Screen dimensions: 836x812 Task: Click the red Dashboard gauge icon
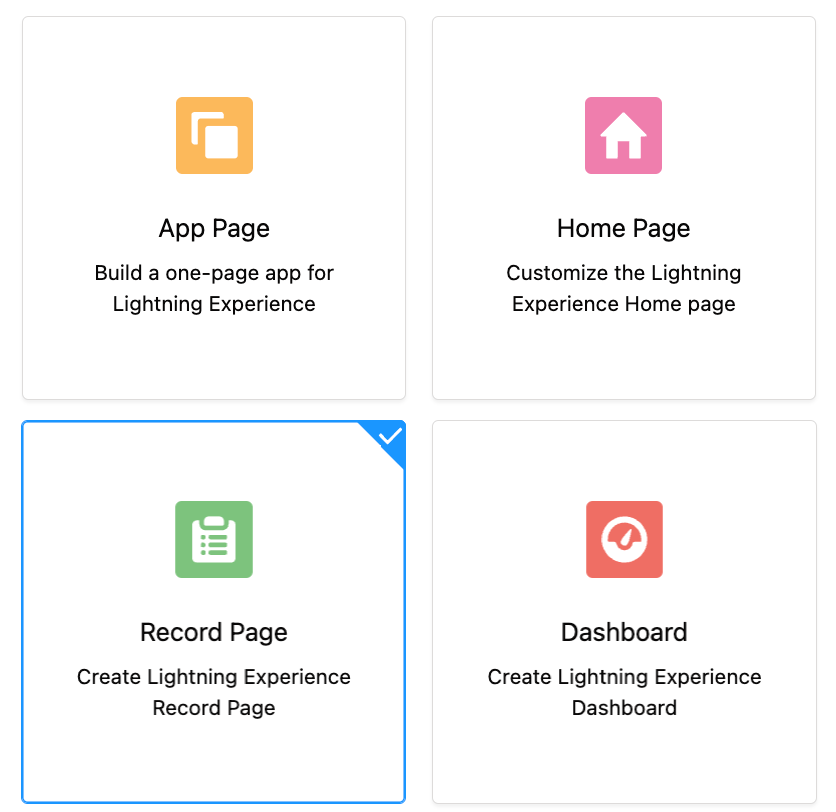[x=624, y=539]
